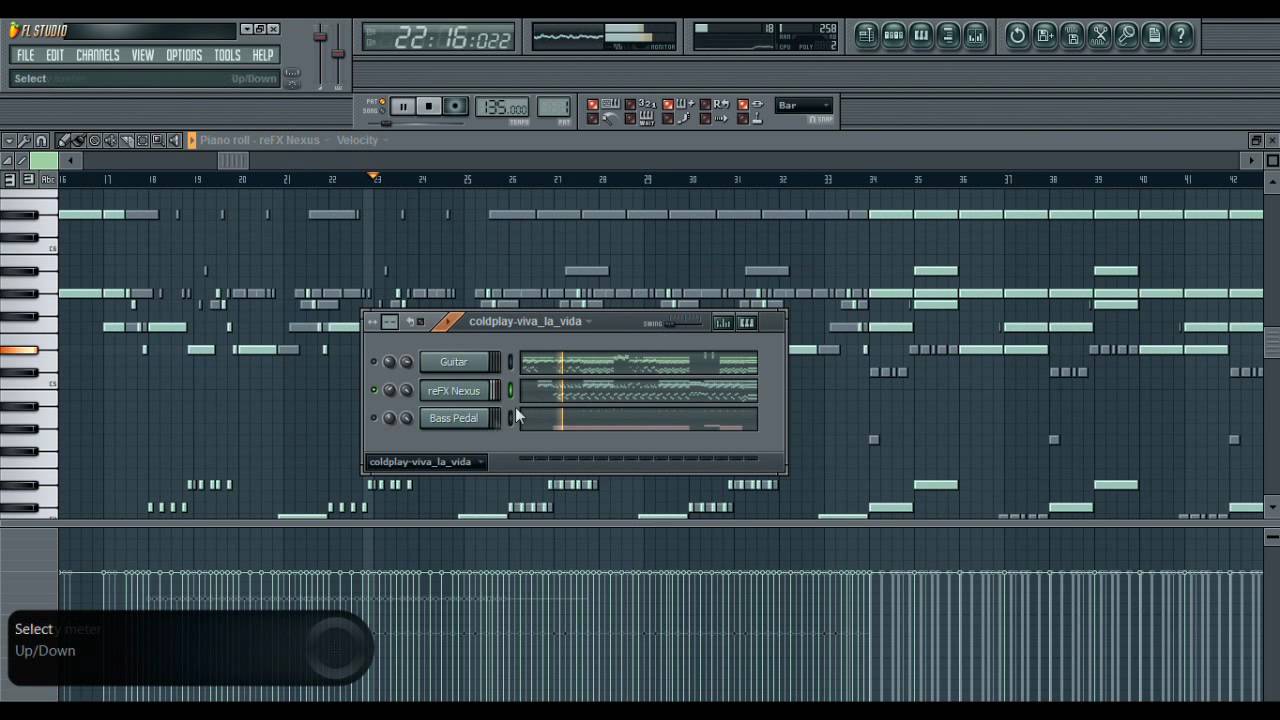The width and height of the screenshot is (1280, 720).
Task: Open the piano roll icon in top toolbar
Action: coord(921,36)
